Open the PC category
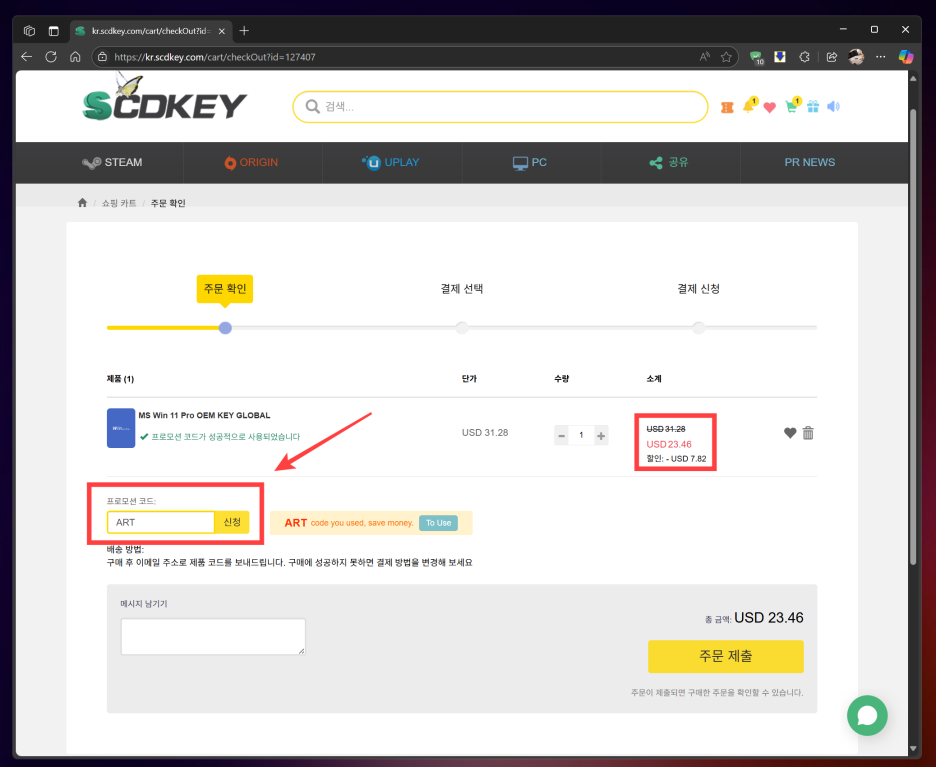 coord(529,162)
